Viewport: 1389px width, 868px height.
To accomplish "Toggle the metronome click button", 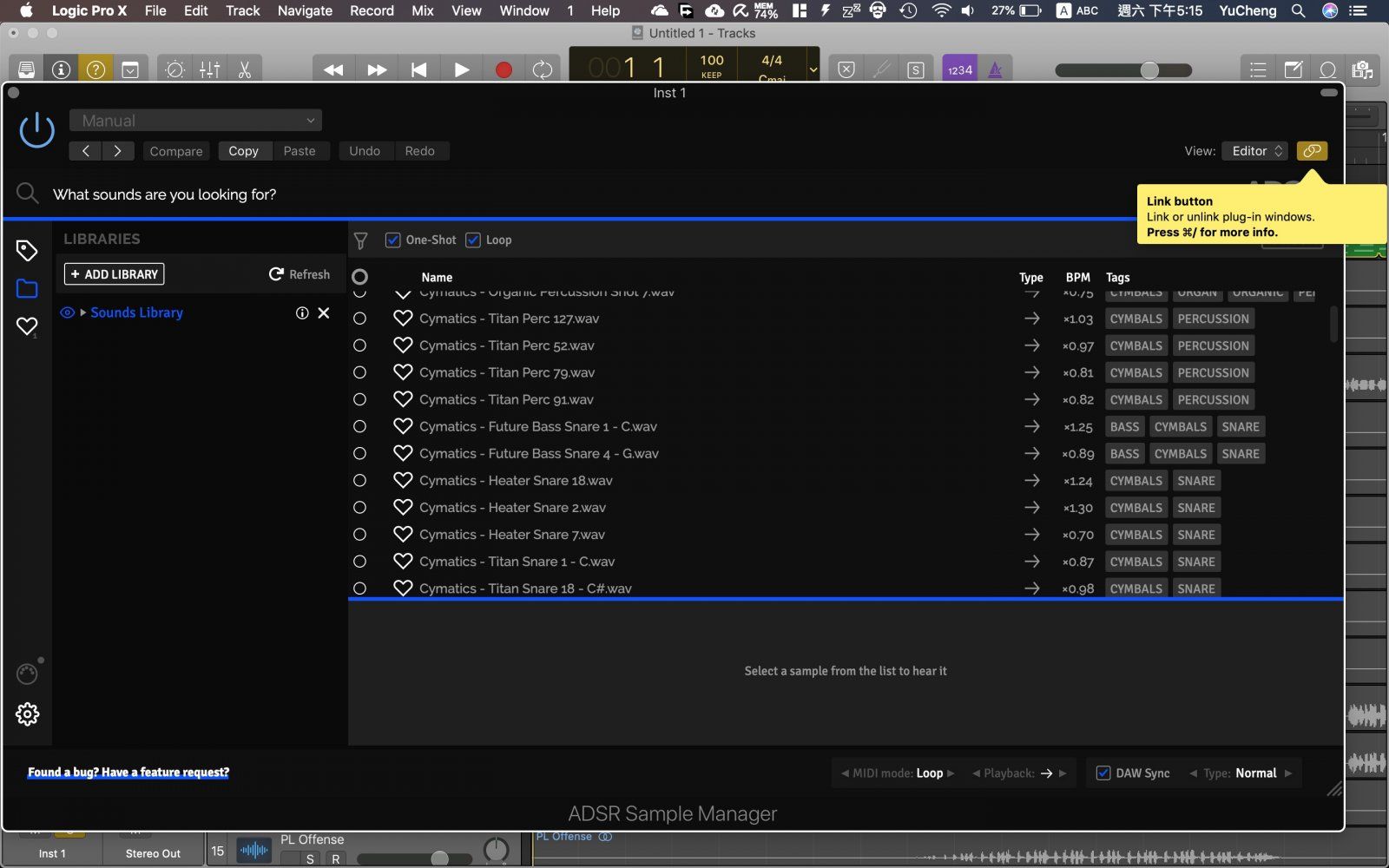I will (x=996, y=69).
